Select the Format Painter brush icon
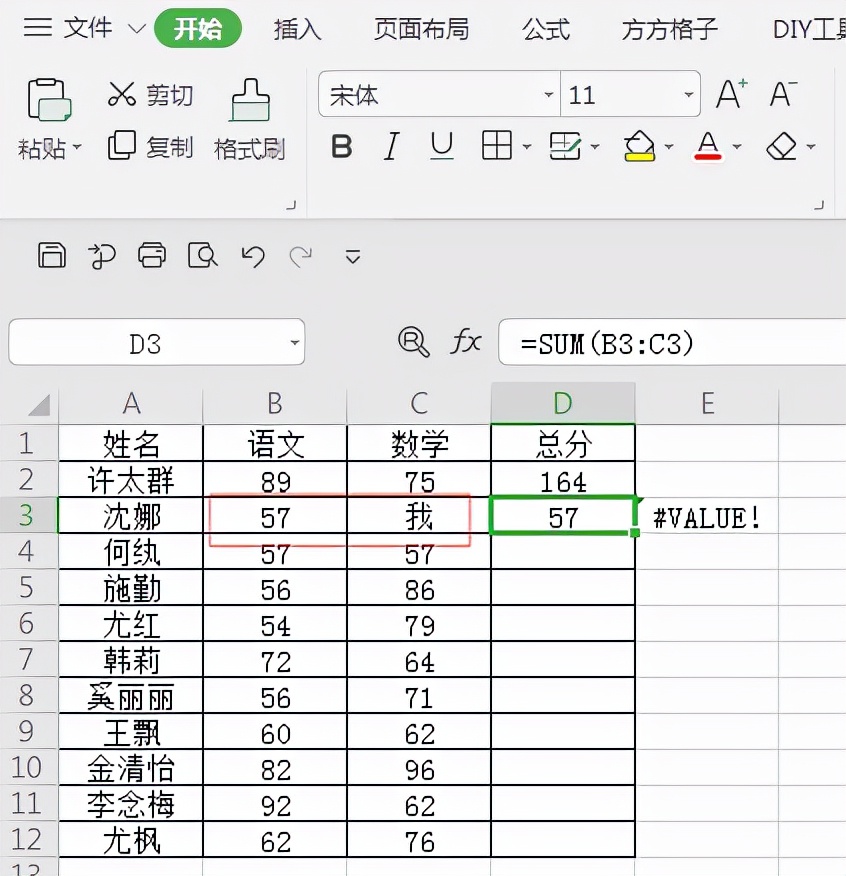846x876 pixels. coord(250,100)
